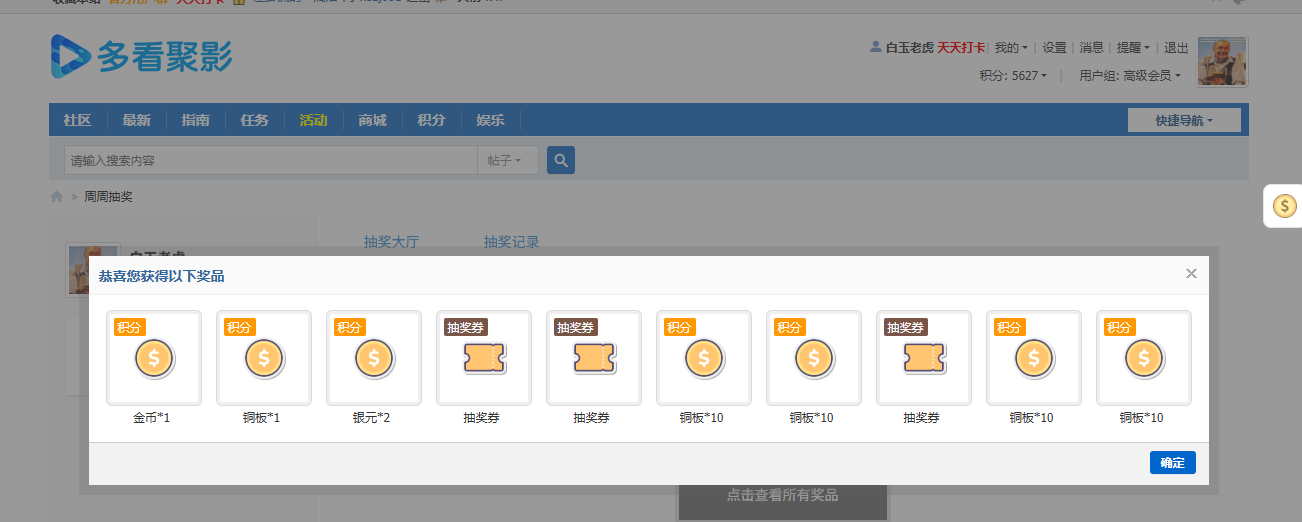Click the blue search magnifier button

coord(561,160)
